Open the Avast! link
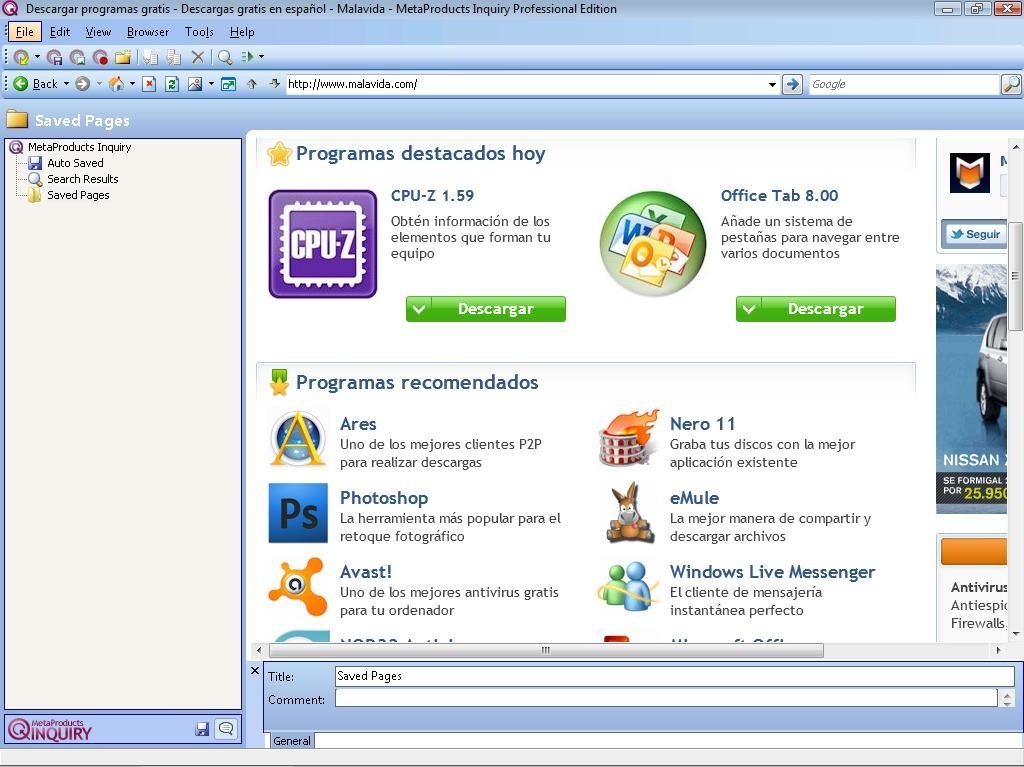This screenshot has width=1024, height=767. click(366, 572)
